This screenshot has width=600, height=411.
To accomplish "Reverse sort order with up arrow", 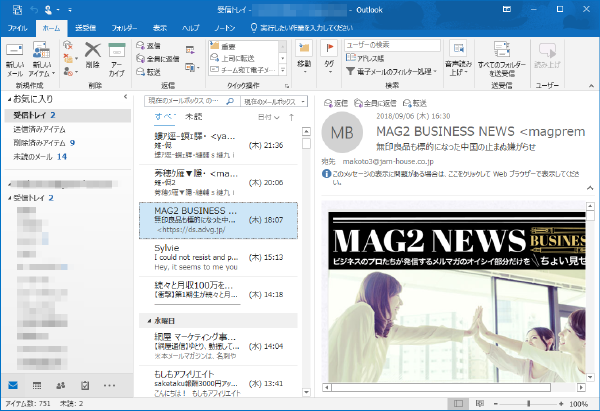I will 291,117.
